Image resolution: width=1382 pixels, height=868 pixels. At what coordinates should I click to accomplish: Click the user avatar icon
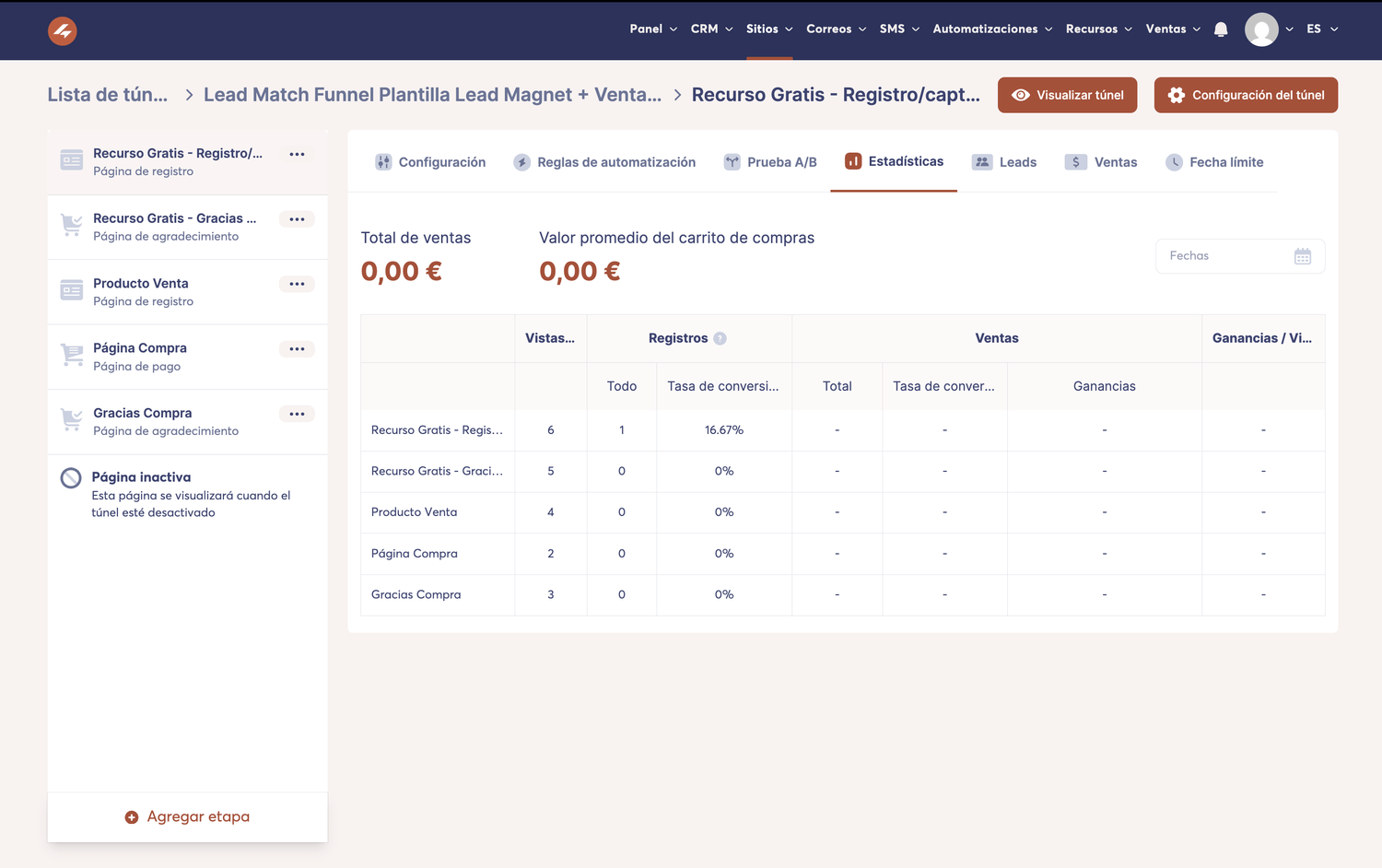point(1261,29)
